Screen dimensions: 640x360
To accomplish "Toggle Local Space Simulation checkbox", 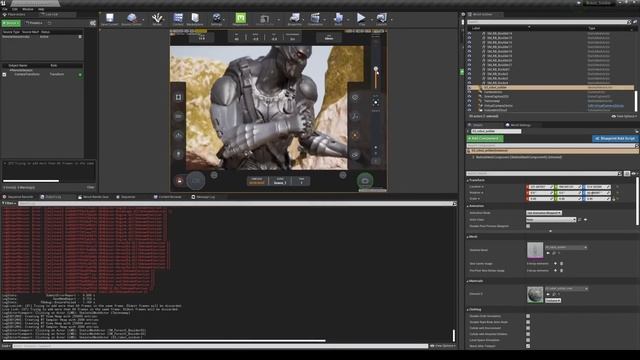I will [528, 340].
